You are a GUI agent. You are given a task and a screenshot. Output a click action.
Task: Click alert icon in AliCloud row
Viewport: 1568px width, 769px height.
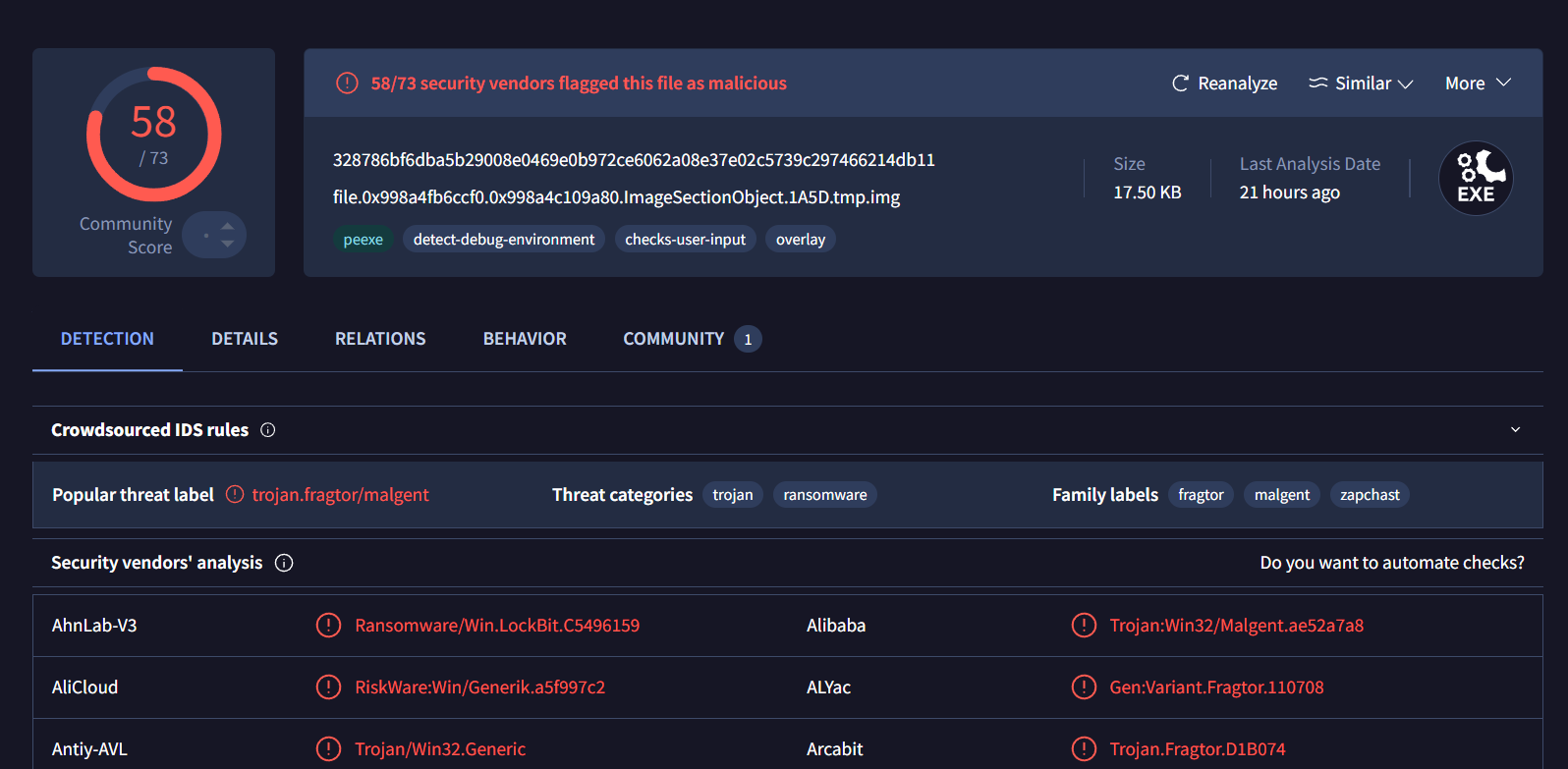[328, 687]
